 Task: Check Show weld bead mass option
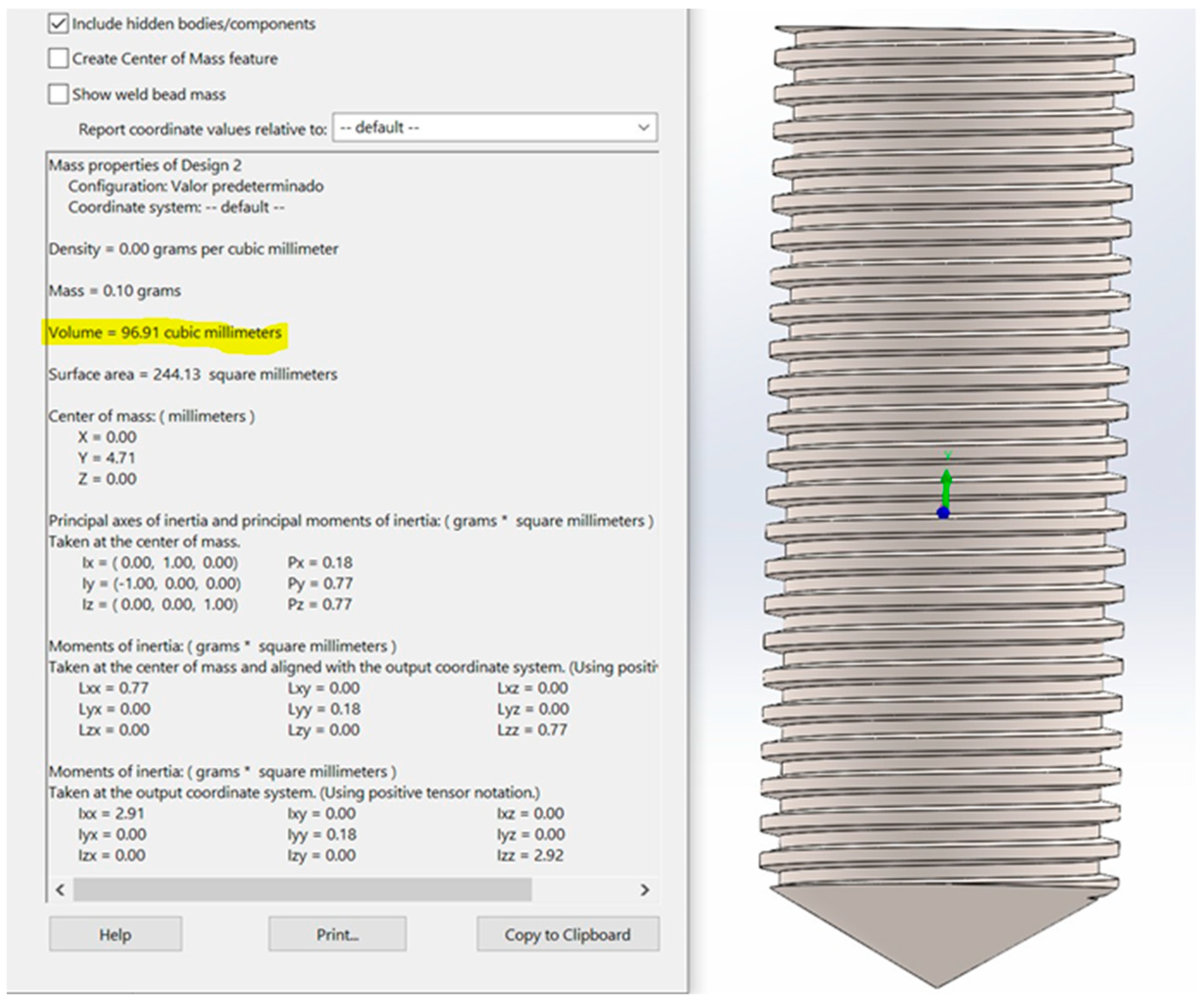tap(58, 94)
